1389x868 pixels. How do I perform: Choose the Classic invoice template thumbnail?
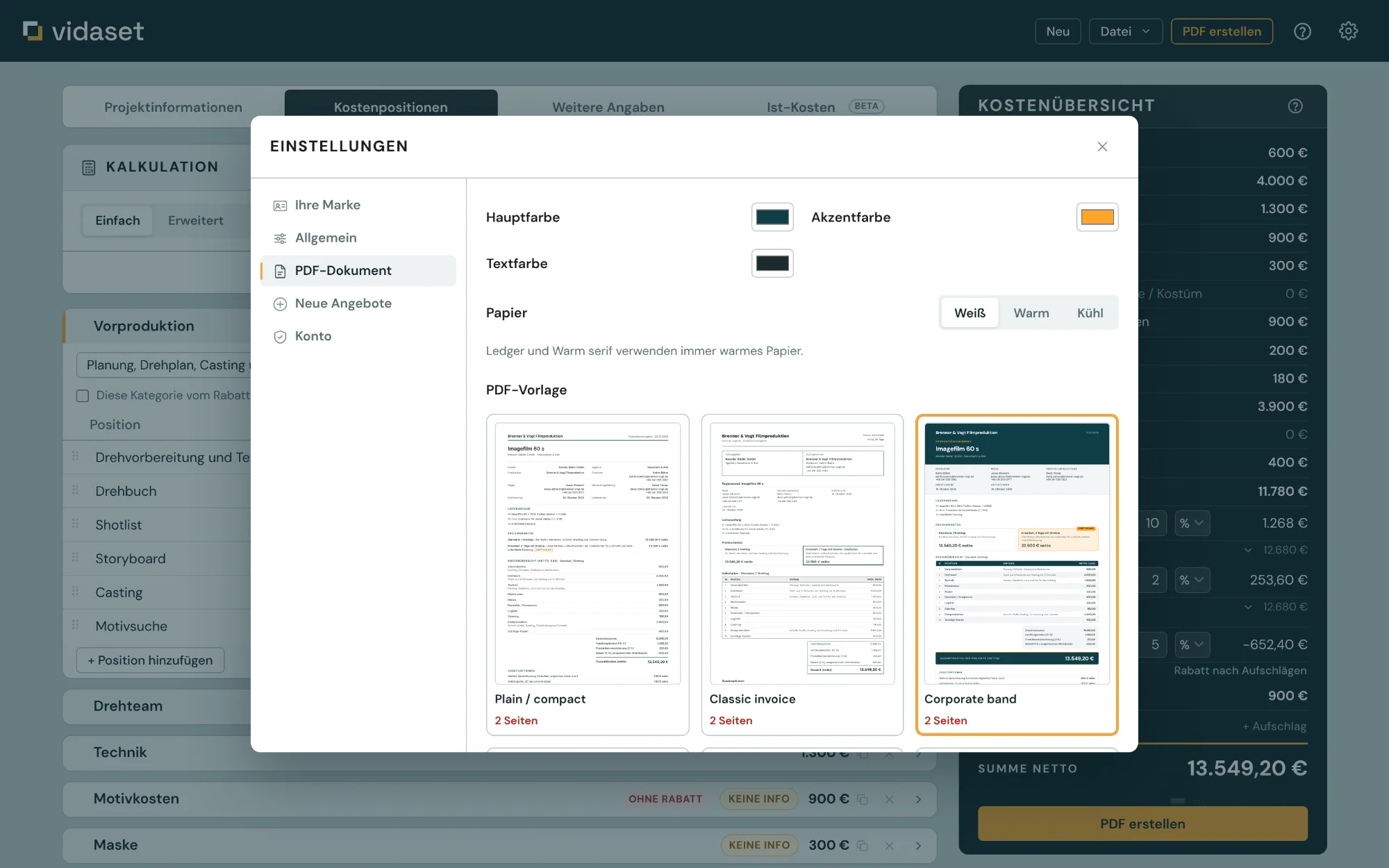[x=802, y=553]
